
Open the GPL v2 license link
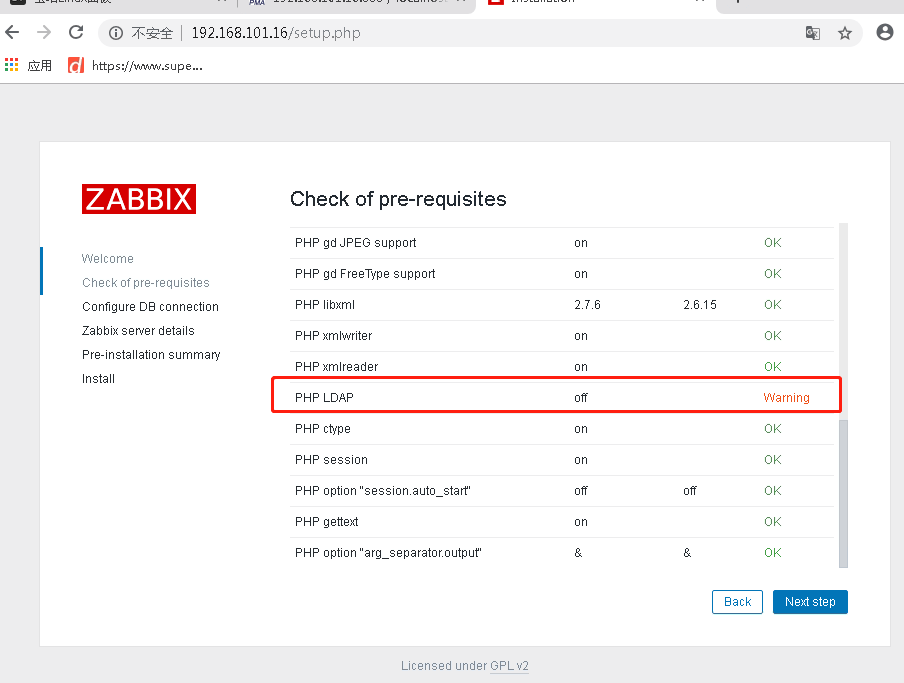[x=509, y=666]
